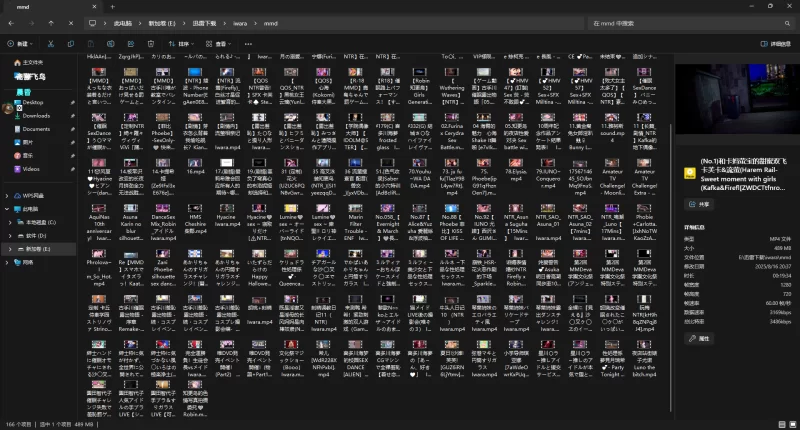Click the Delete trash icon in toolbar
The width and height of the screenshot is (800, 430).
point(148,44)
